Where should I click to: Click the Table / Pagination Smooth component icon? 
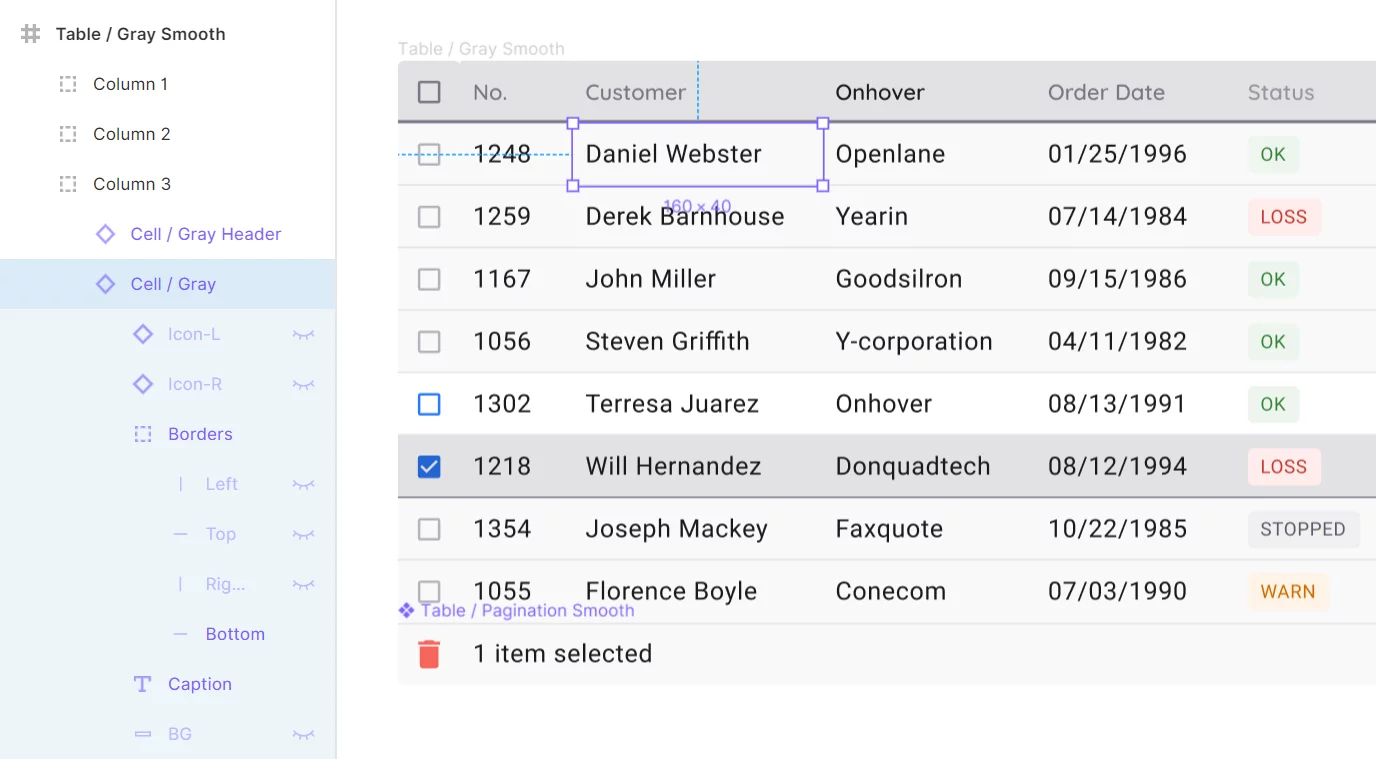click(405, 610)
